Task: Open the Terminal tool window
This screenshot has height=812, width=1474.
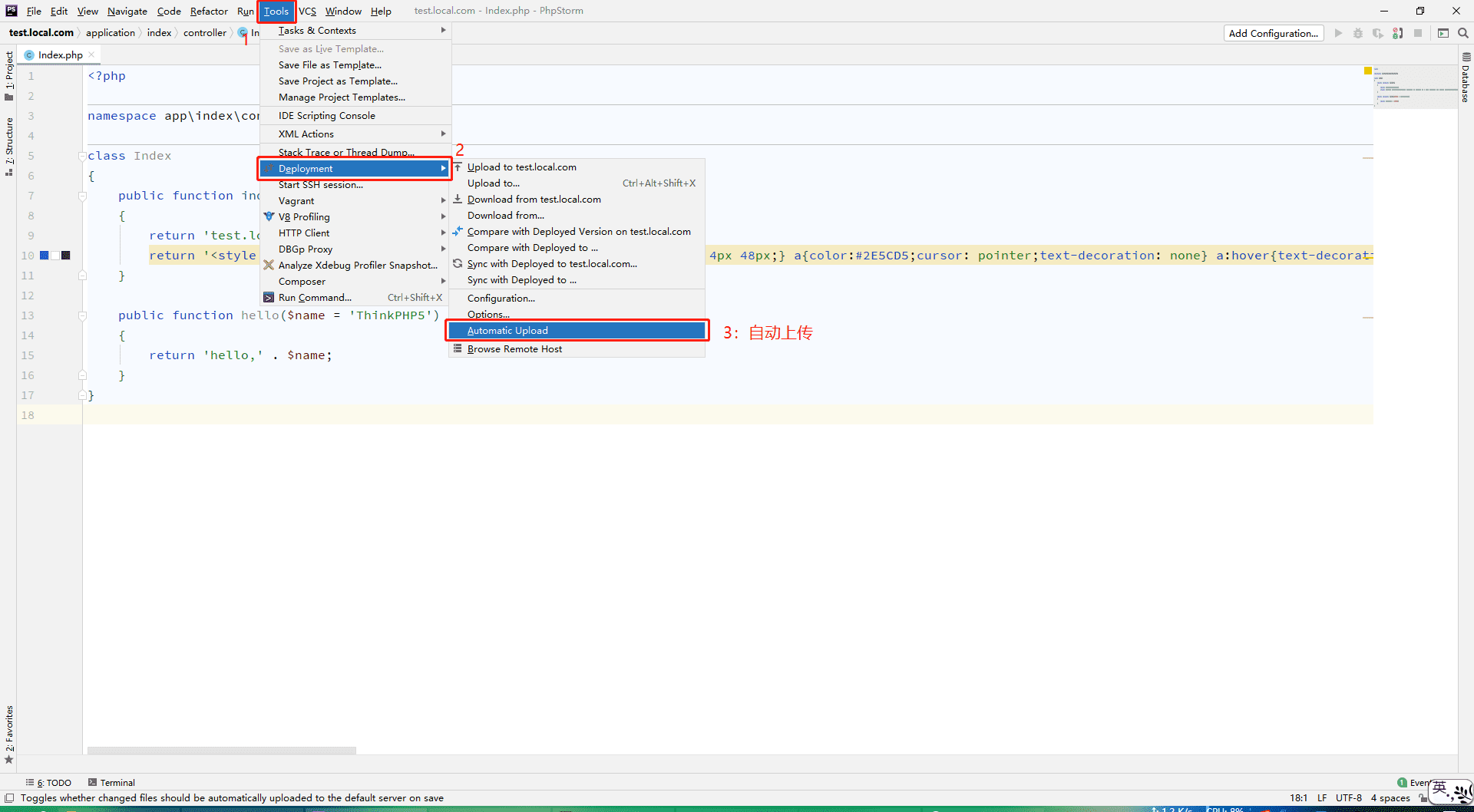Action: [x=111, y=782]
